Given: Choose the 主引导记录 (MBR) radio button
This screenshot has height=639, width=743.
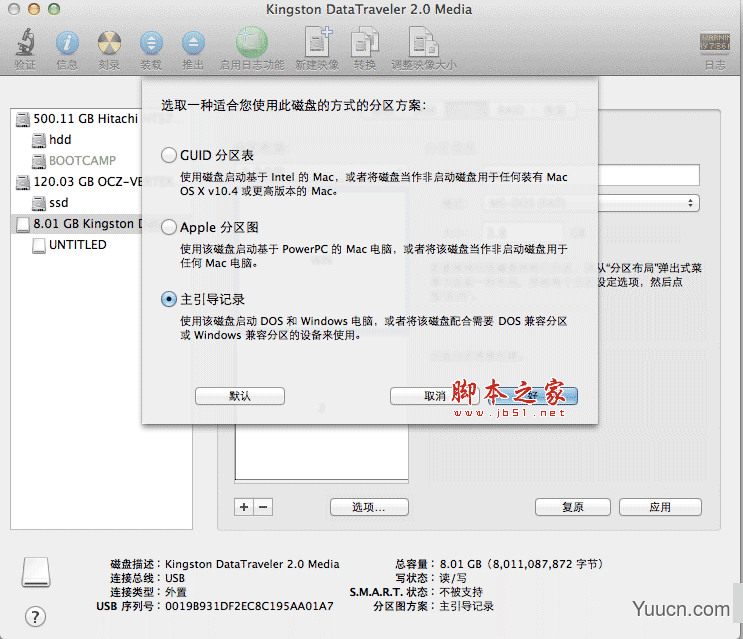Looking at the screenshot, I should [x=169, y=299].
